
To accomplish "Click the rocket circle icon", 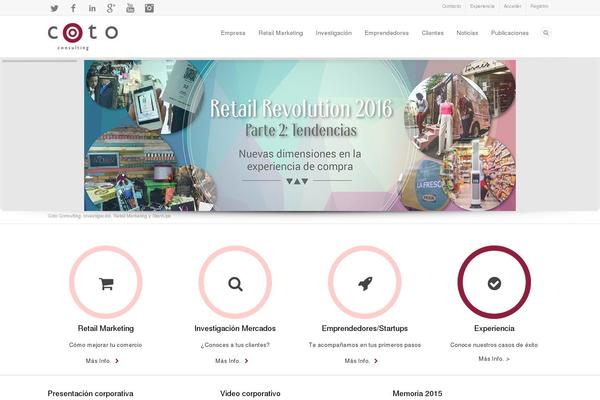I will pyautogui.click(x=365, y=282).
